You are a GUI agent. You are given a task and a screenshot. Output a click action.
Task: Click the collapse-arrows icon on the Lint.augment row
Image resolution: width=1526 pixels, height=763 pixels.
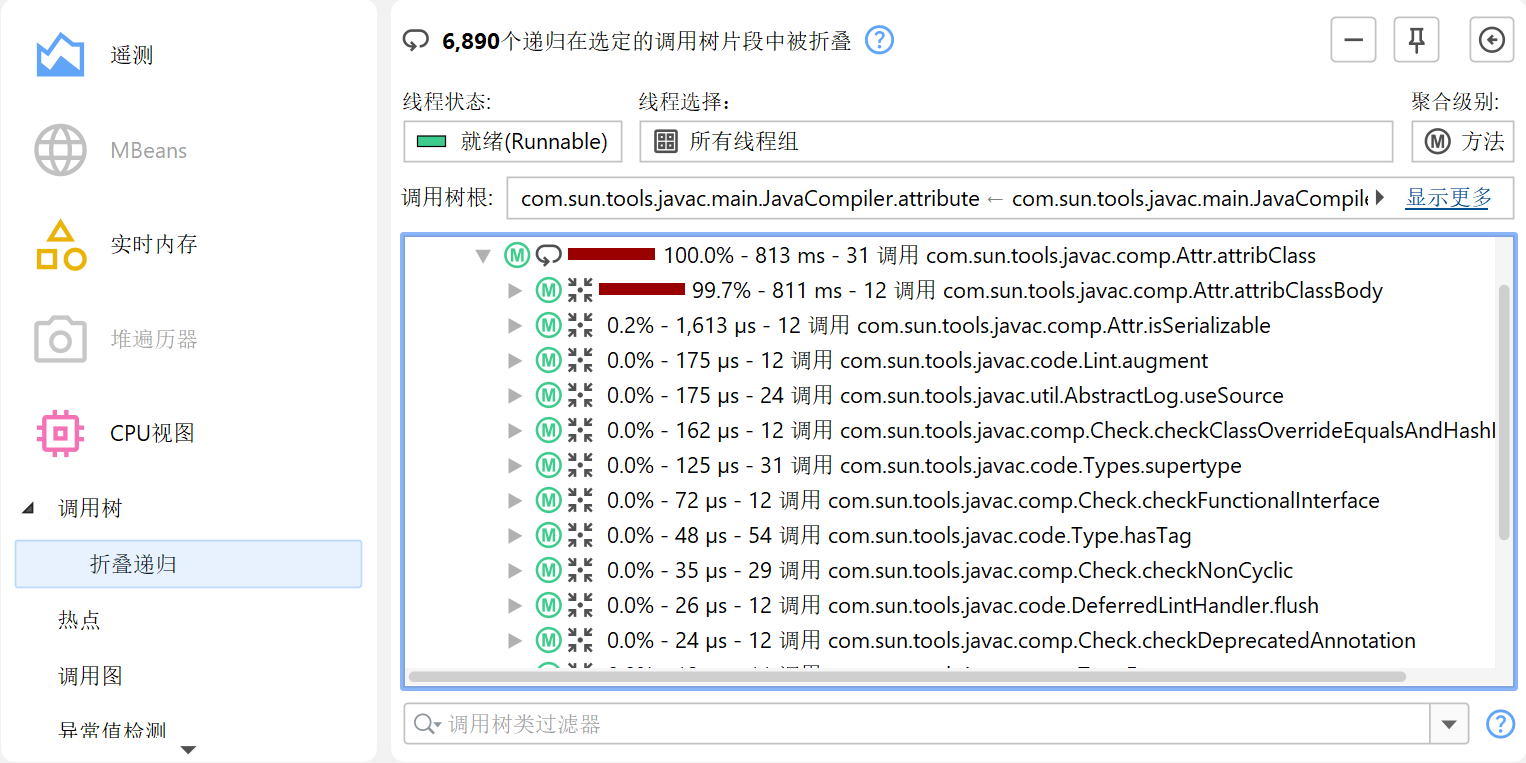(x=580, y=360)
